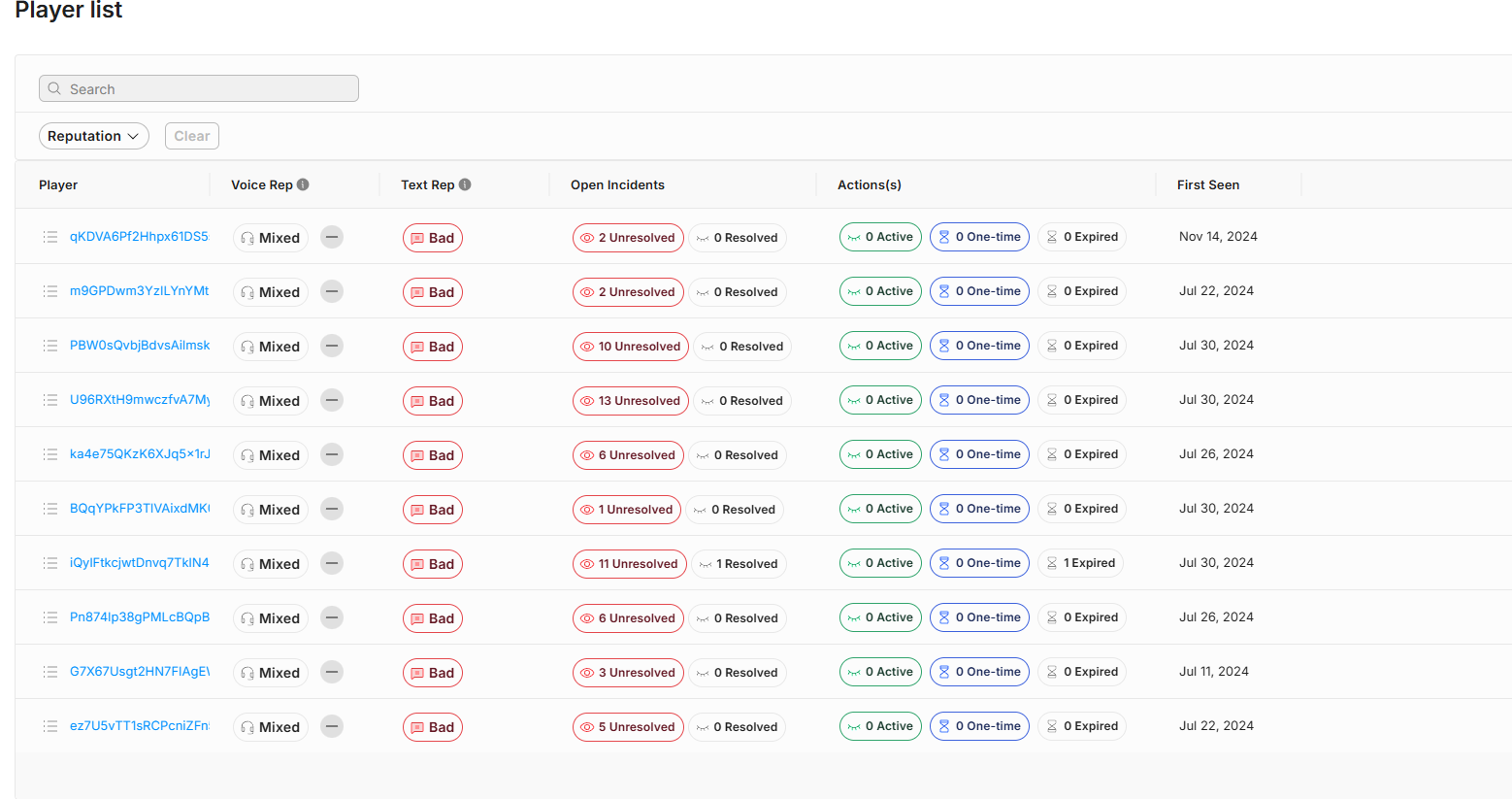
Task: Click list icon beside player qKDVA6Pf2Hhpx61DS5
Action: click(x=50, y=237)
